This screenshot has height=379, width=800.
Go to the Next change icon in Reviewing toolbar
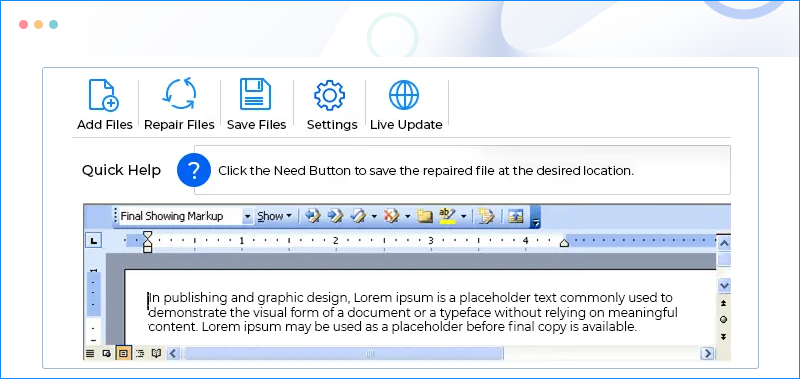click(335, 216)
